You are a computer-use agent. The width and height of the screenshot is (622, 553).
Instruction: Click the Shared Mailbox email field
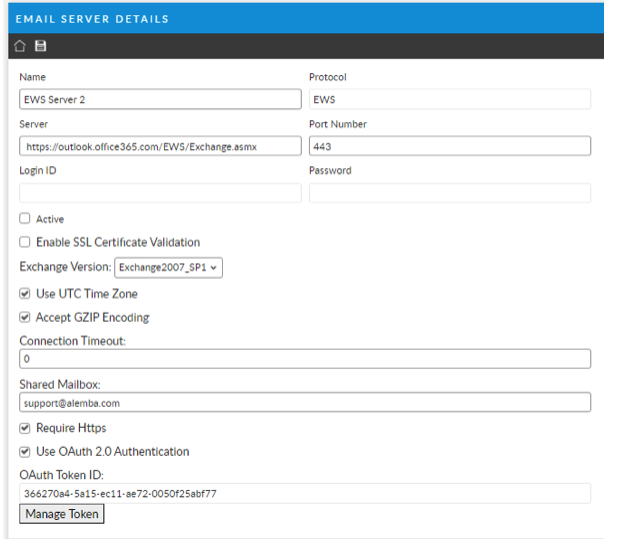tap(305, 402)
